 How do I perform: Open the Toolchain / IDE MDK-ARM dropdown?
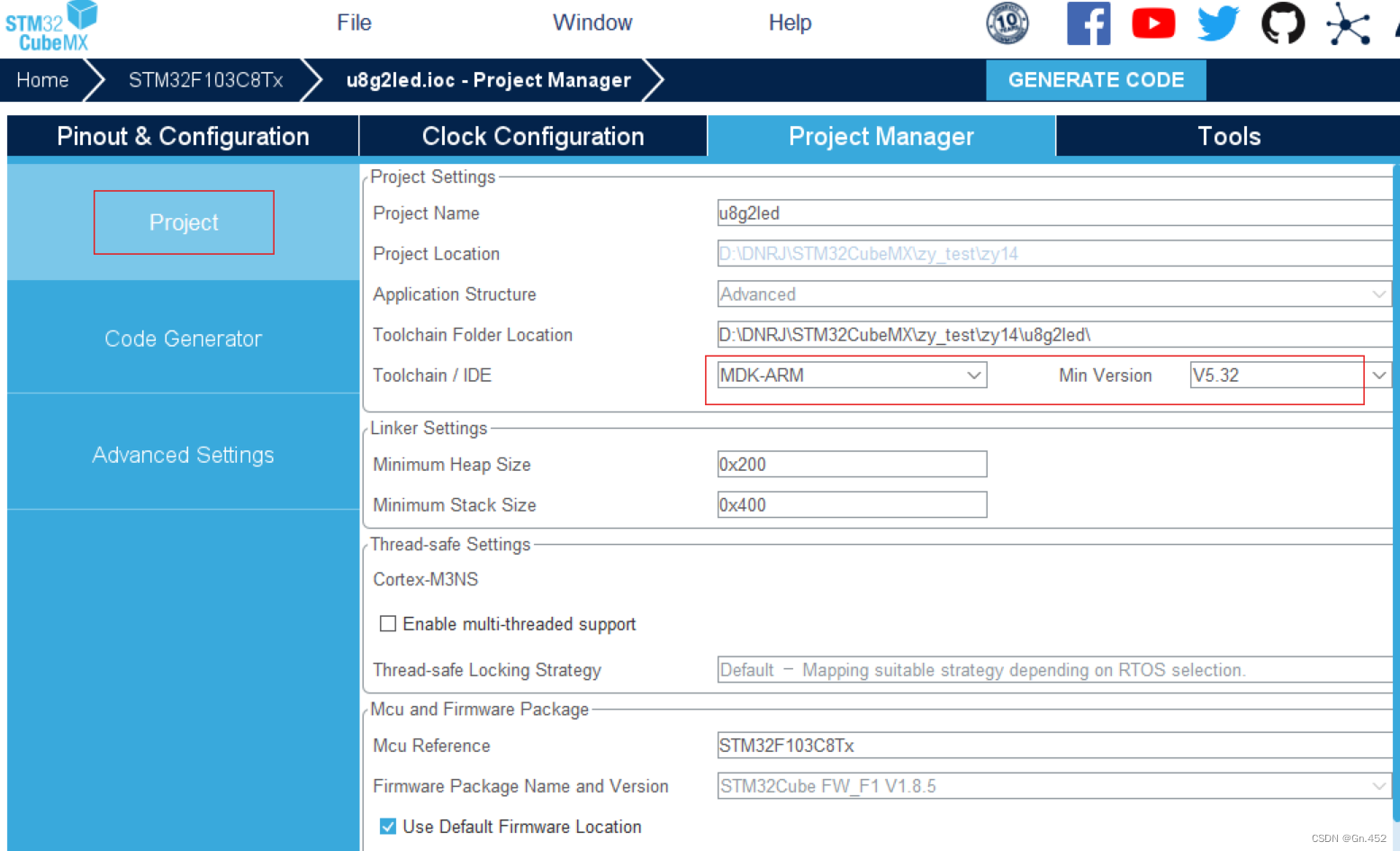click(852, 376)
